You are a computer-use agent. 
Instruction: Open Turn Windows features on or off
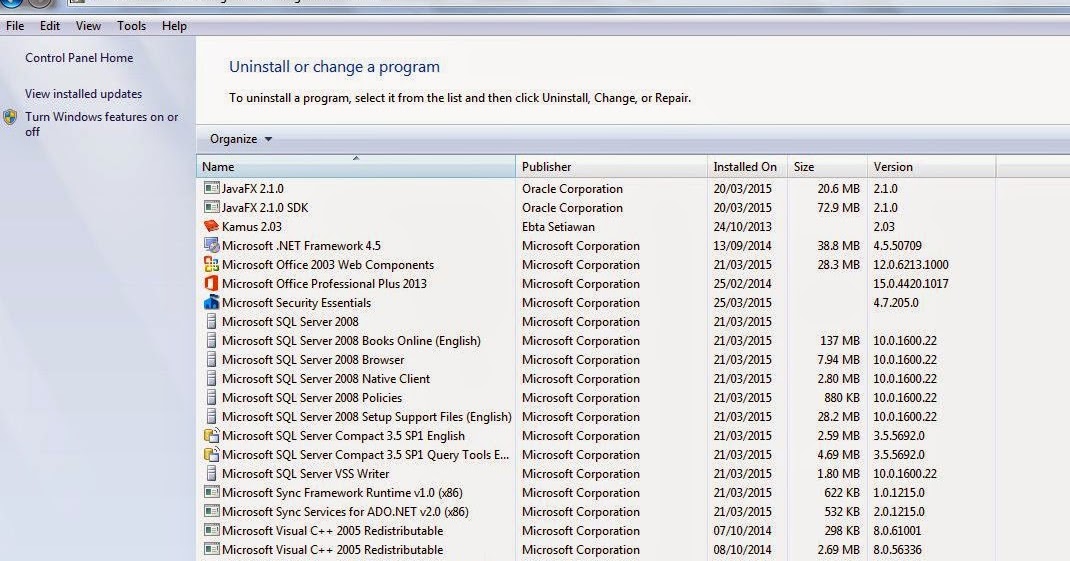(x=102, y=124)
